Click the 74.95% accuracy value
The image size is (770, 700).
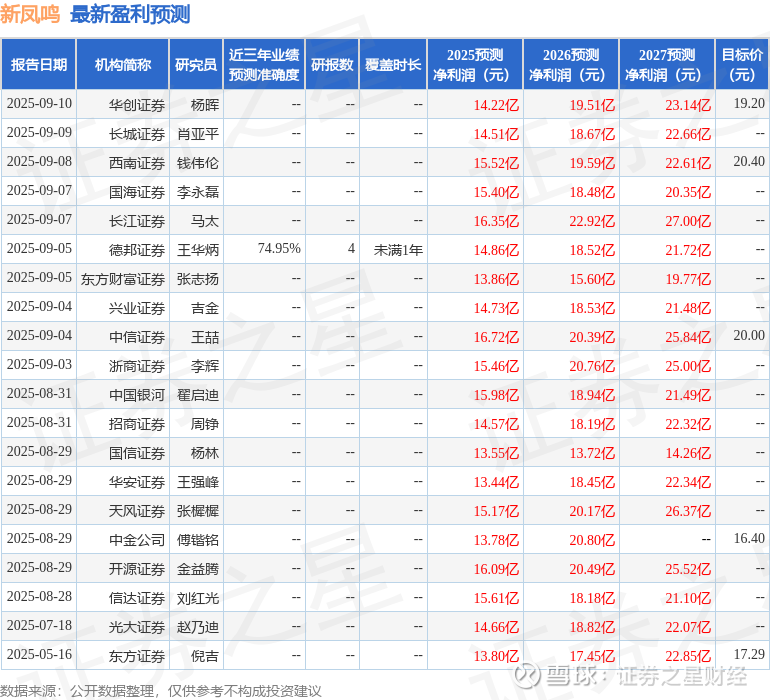click(279, 248)
